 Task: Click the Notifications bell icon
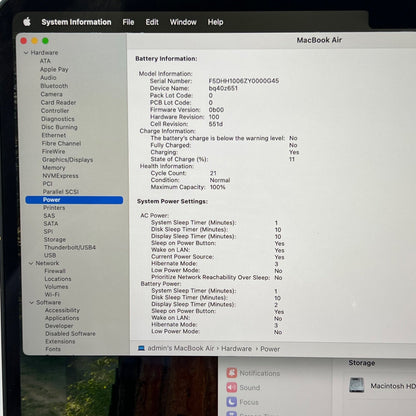[232, 373]
